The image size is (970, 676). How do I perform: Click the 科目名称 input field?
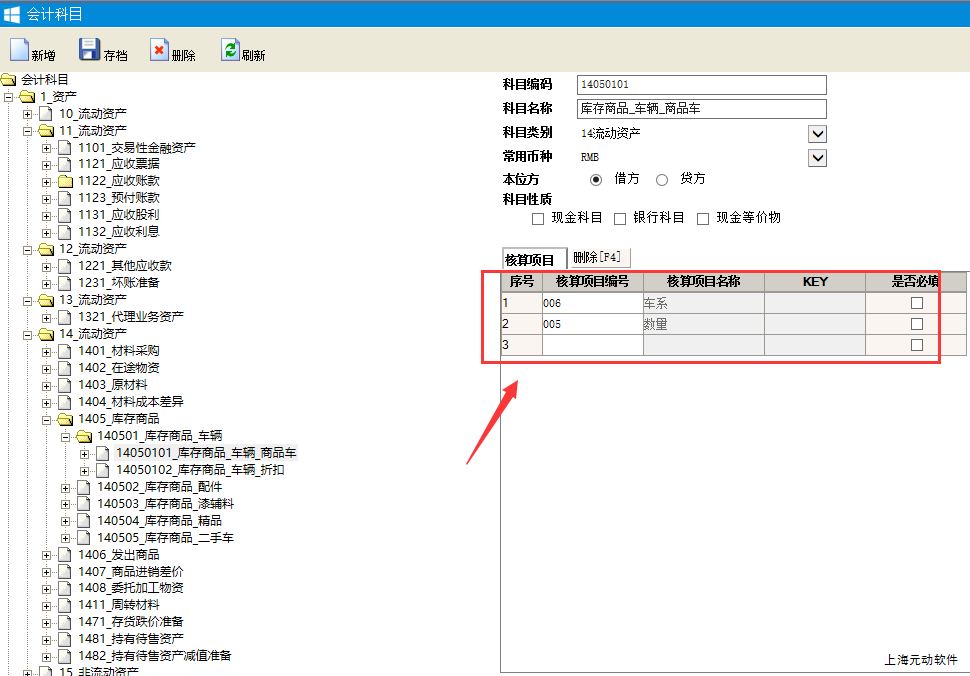pyautogui.click(x=702, y=109)
